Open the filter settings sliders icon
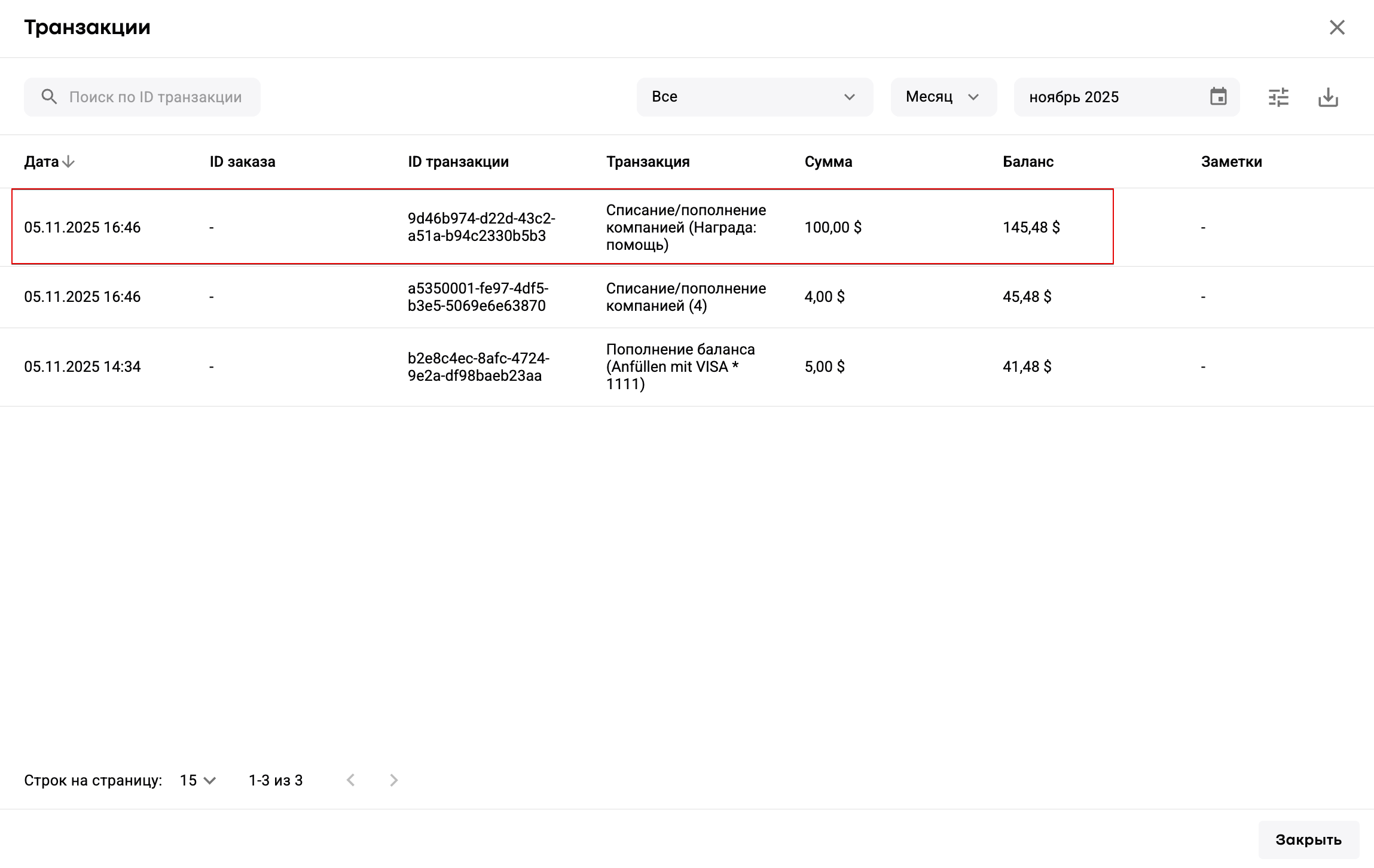The image size is (1374, 868). 1278,97
